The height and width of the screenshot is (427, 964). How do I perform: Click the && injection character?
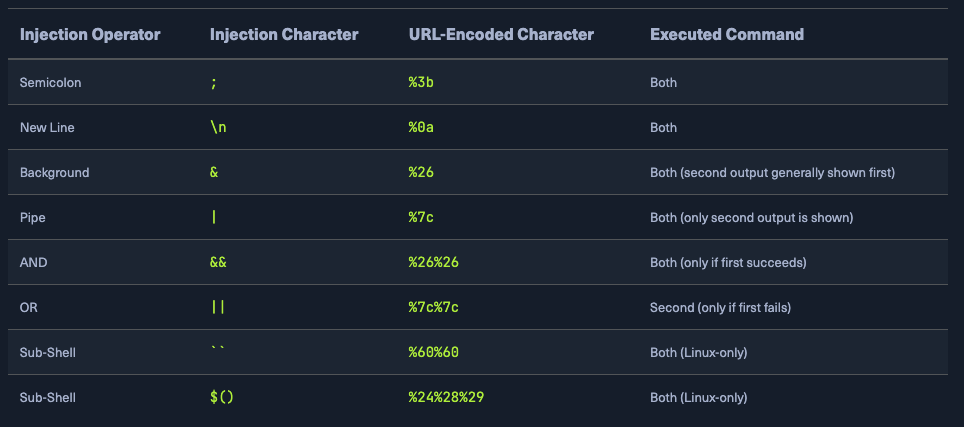click(x=218, y=262)
